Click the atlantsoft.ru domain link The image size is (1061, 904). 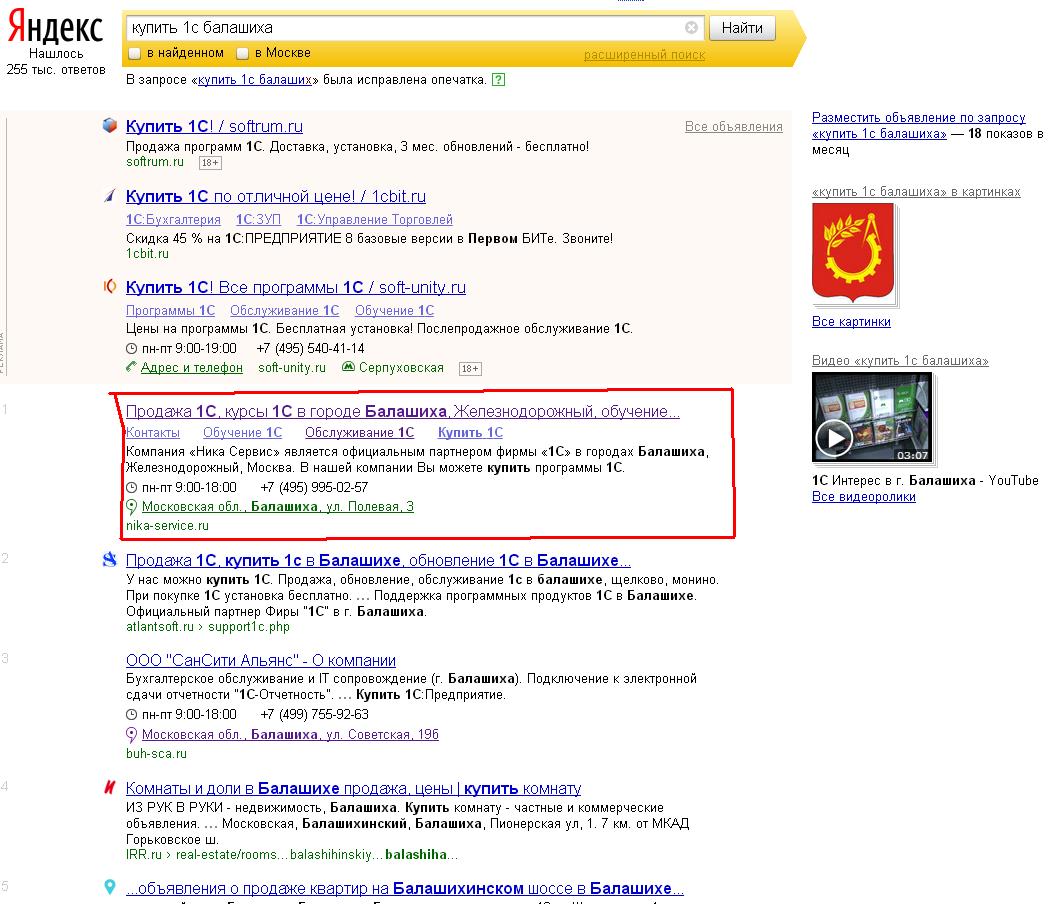(160, 627)
